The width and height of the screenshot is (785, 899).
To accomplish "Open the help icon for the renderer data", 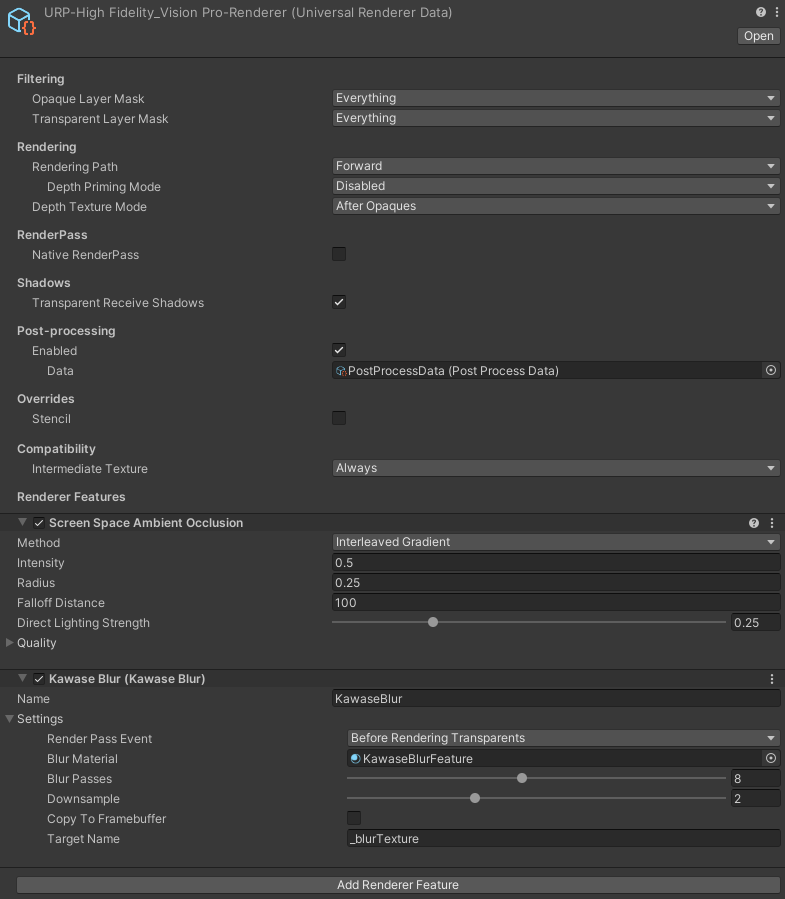I will (x=758, y=11).
